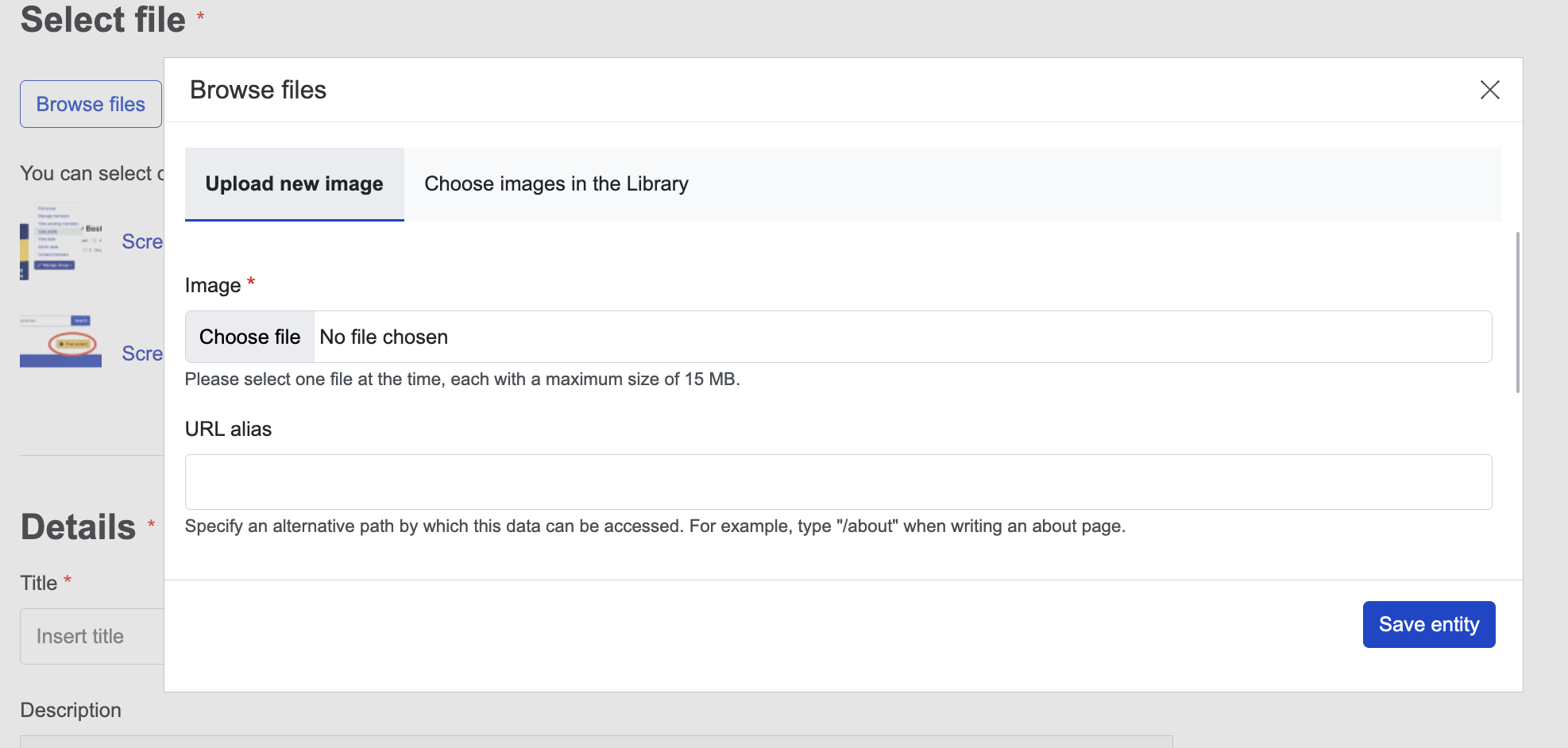Click the Description label

(x=71, y=710)
